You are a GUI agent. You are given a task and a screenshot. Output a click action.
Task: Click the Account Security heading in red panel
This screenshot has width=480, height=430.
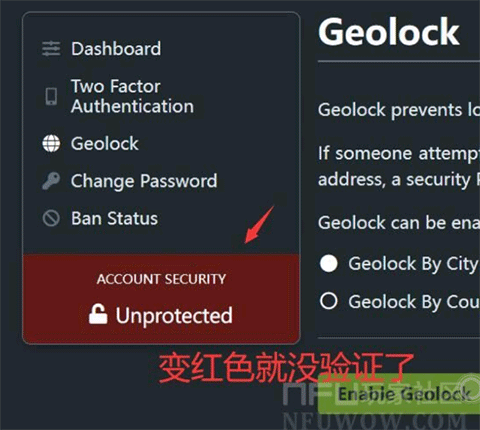(161, 279)
